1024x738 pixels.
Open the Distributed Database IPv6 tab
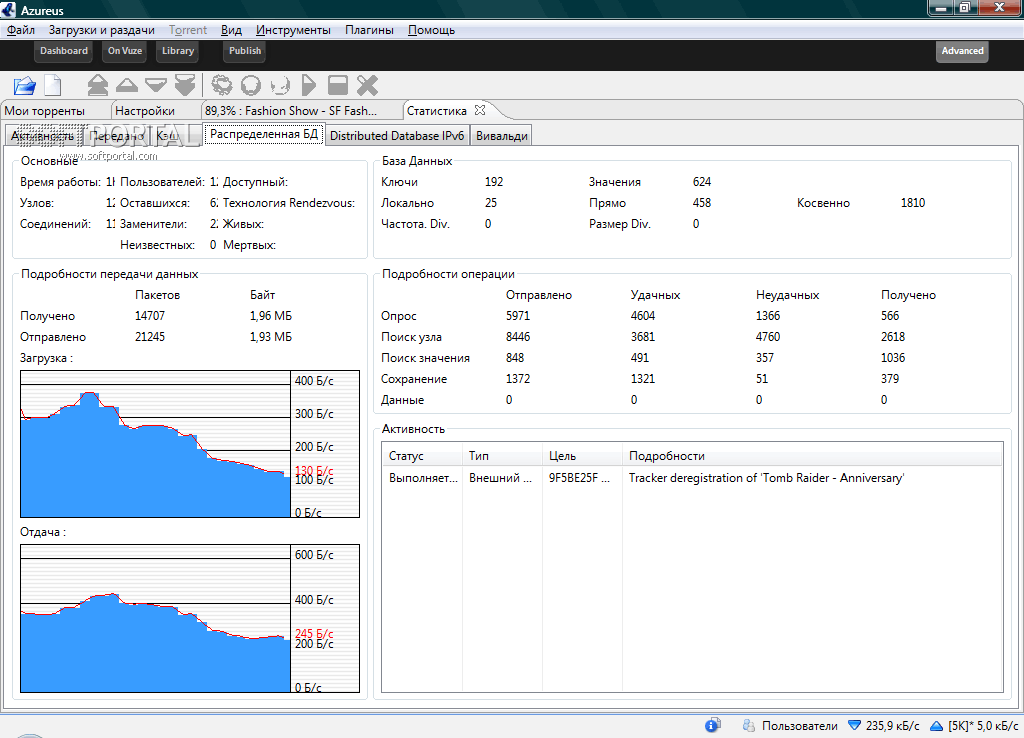click(x=397, y=136)
